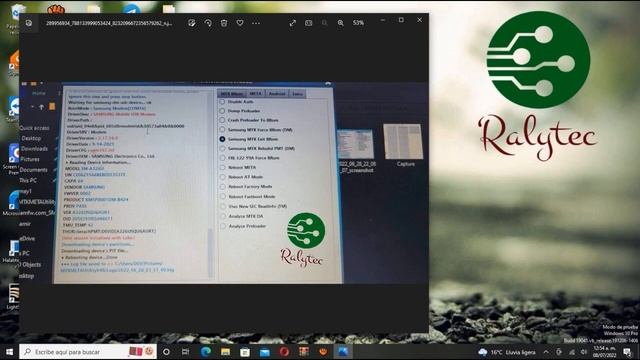The height and width of the screenshot is (360, 640).
Task: Open the Mail app from the taskbar
Action: coord(264,351)
